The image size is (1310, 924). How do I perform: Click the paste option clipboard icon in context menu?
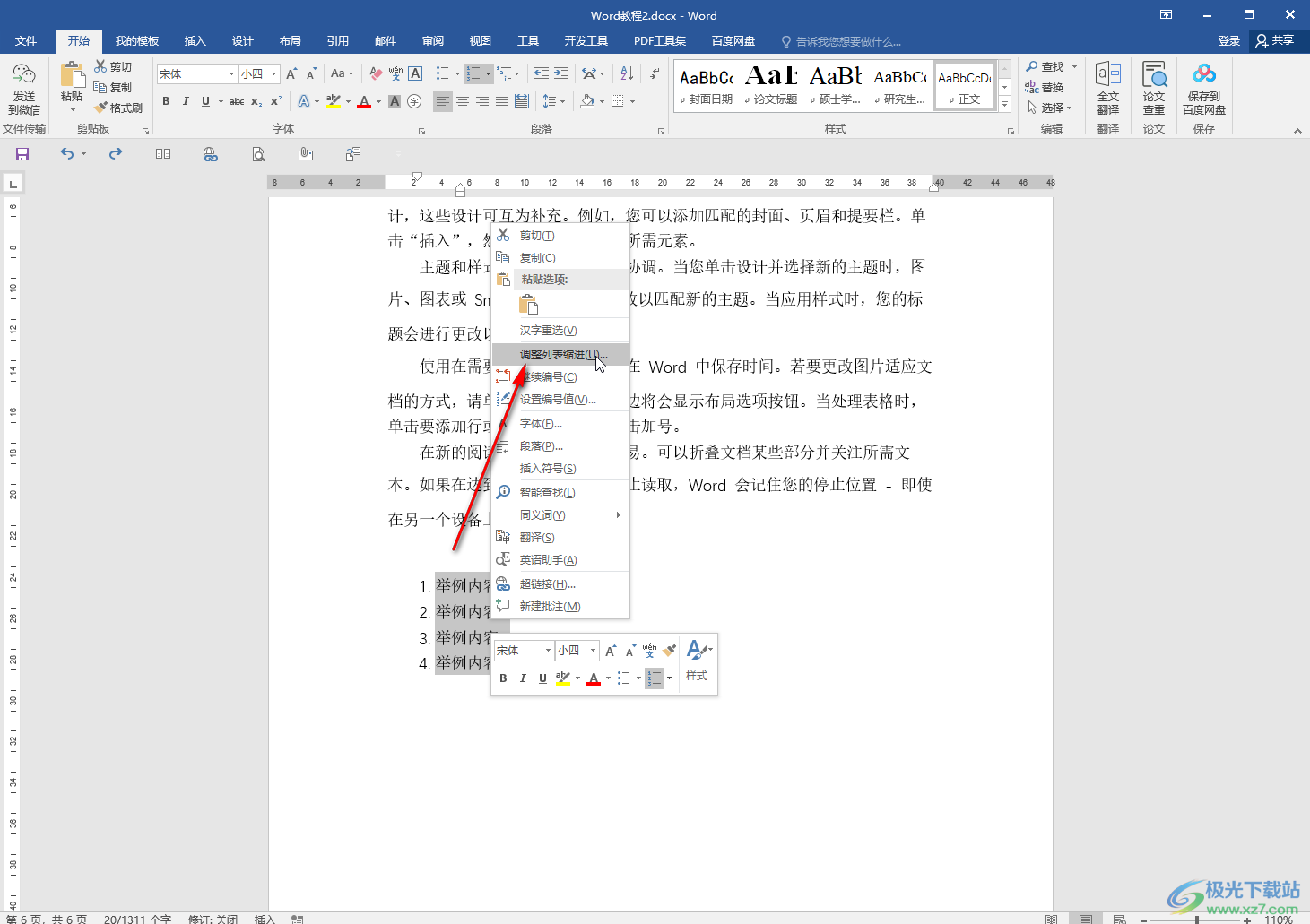[x=529, y=305]
